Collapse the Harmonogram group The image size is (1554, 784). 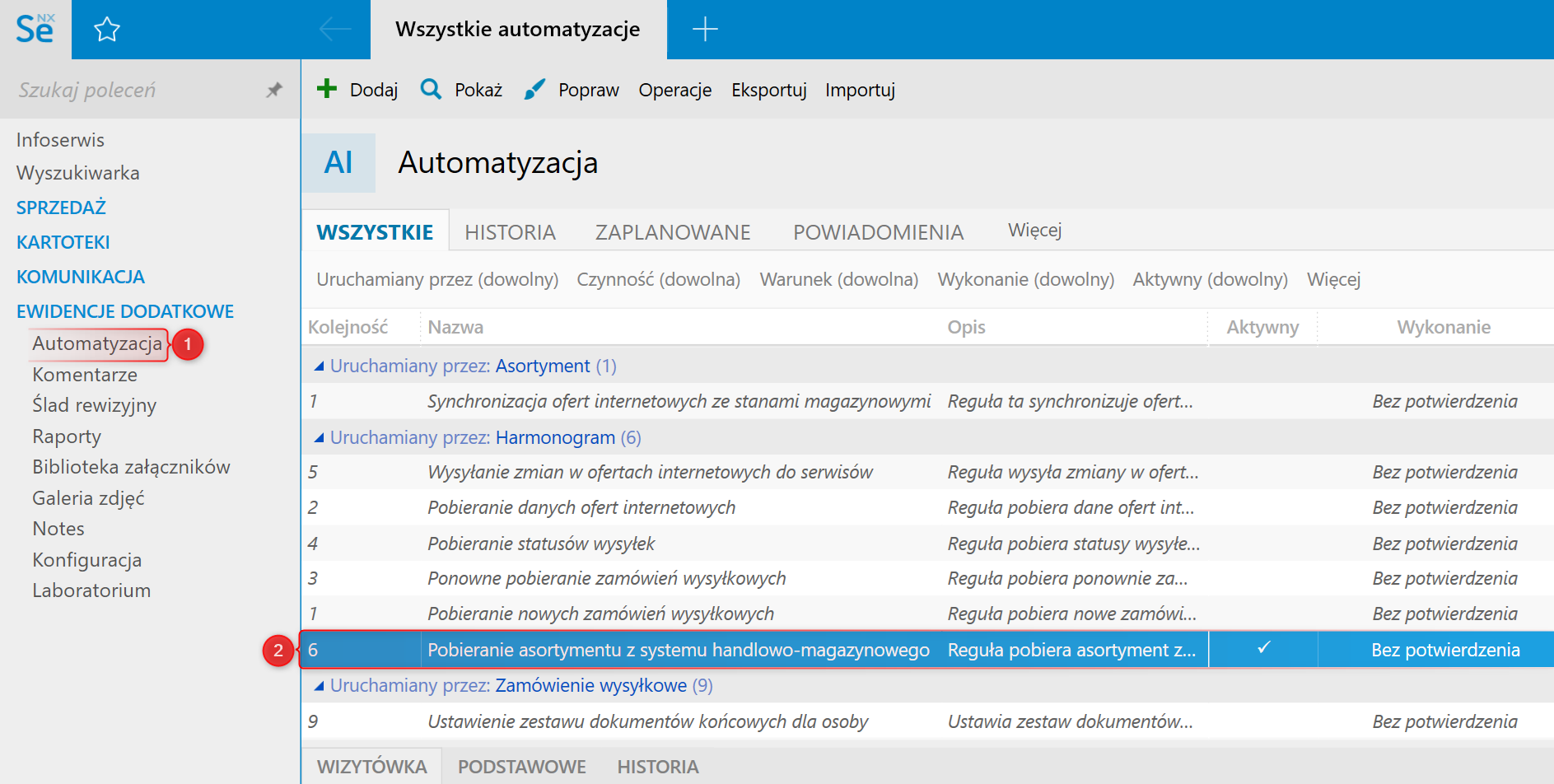tap(319, 438)
